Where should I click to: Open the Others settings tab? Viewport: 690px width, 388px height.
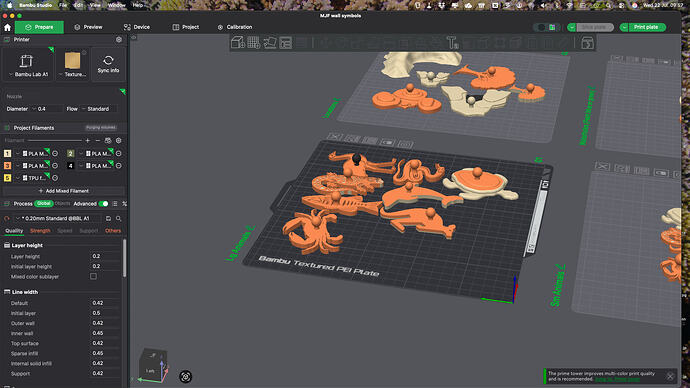click(x=113, y=231)
